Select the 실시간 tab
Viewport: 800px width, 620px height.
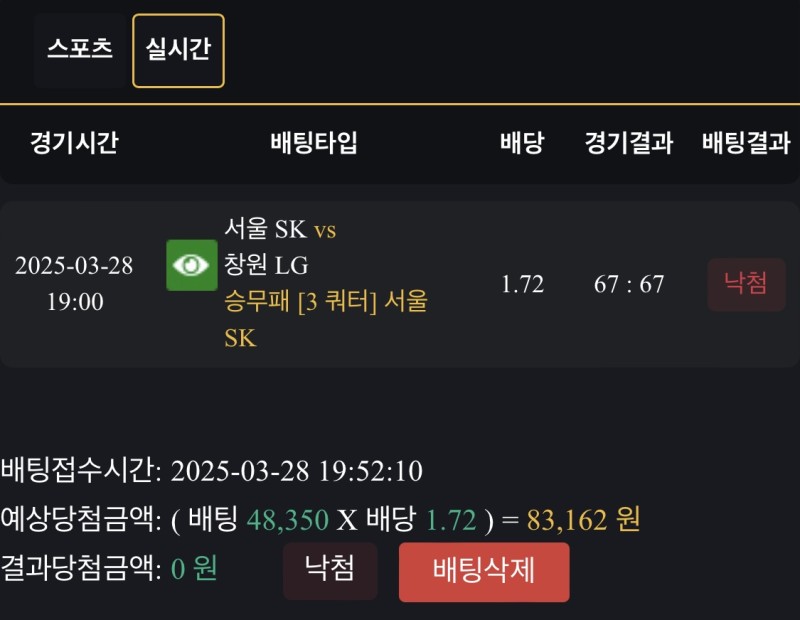tap(178, 50)
